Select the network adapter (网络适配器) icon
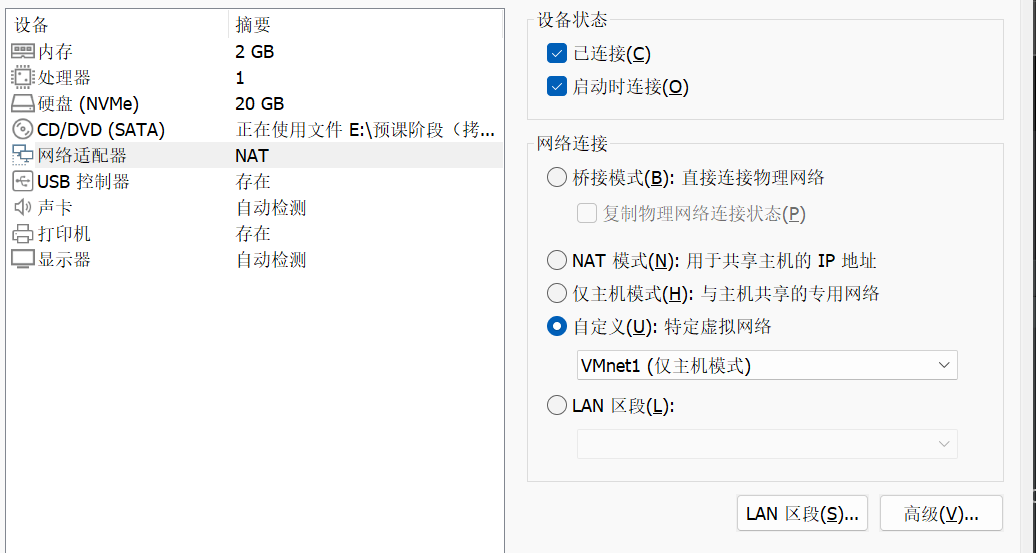This screenshot has width=1036, height=553. (x=22, y=155)
